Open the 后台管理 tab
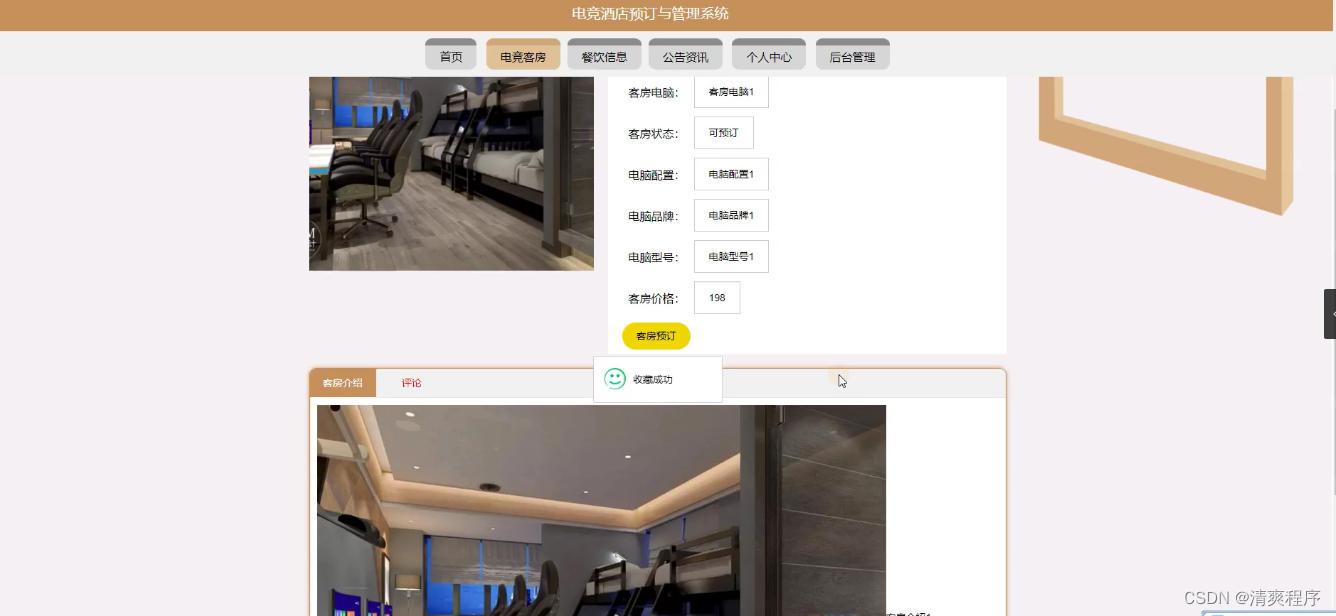The height and width of the screenshot is (616, 1336). click(x=853, y=56)
